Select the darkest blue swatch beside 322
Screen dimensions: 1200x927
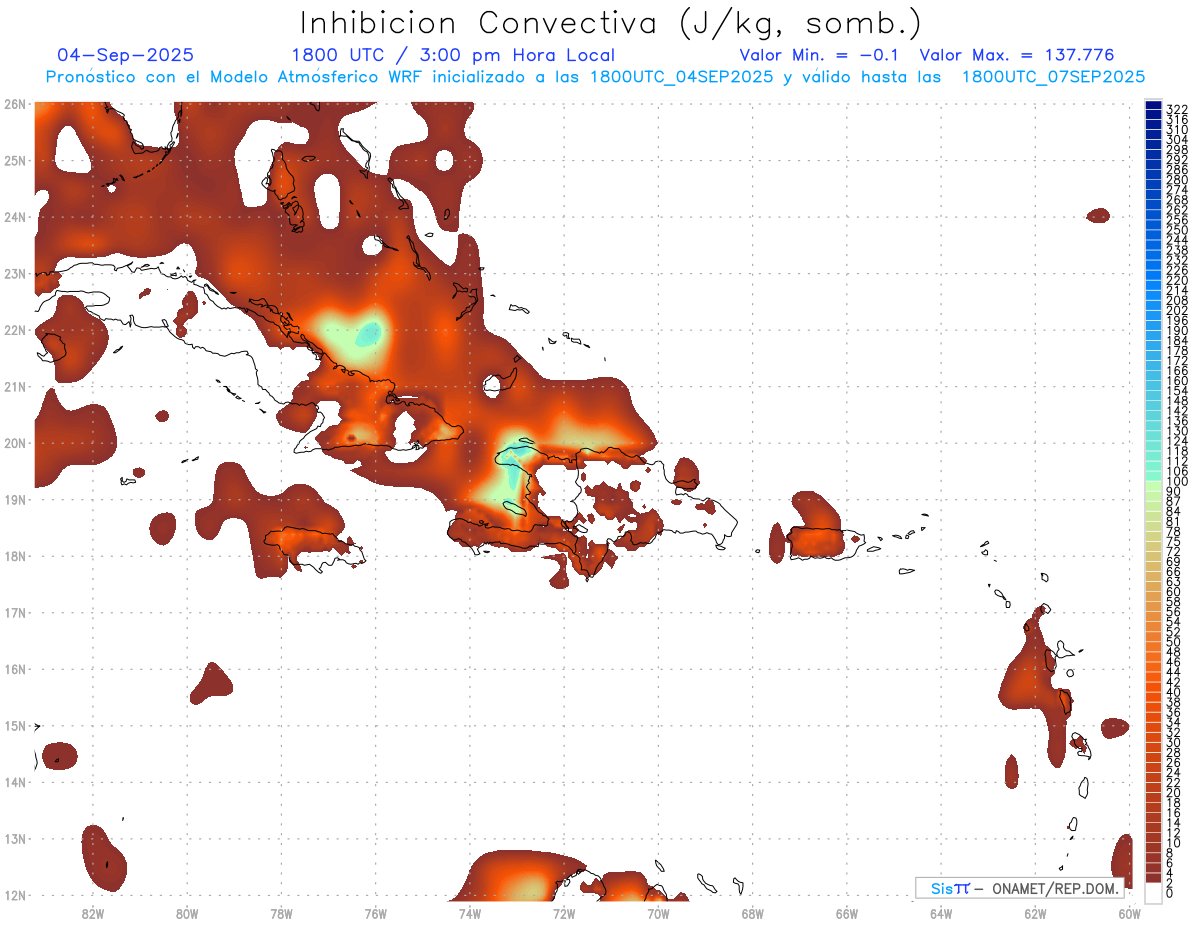click(1154, 105)
